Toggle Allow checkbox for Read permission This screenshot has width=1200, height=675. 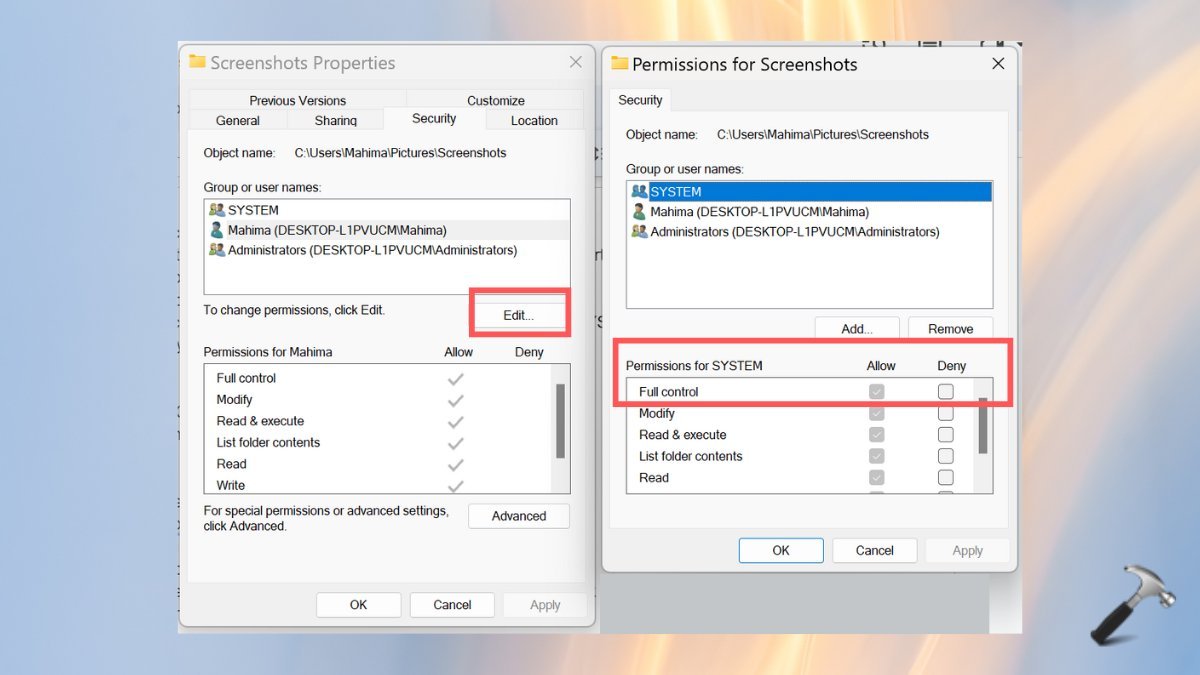pos(877,477)
